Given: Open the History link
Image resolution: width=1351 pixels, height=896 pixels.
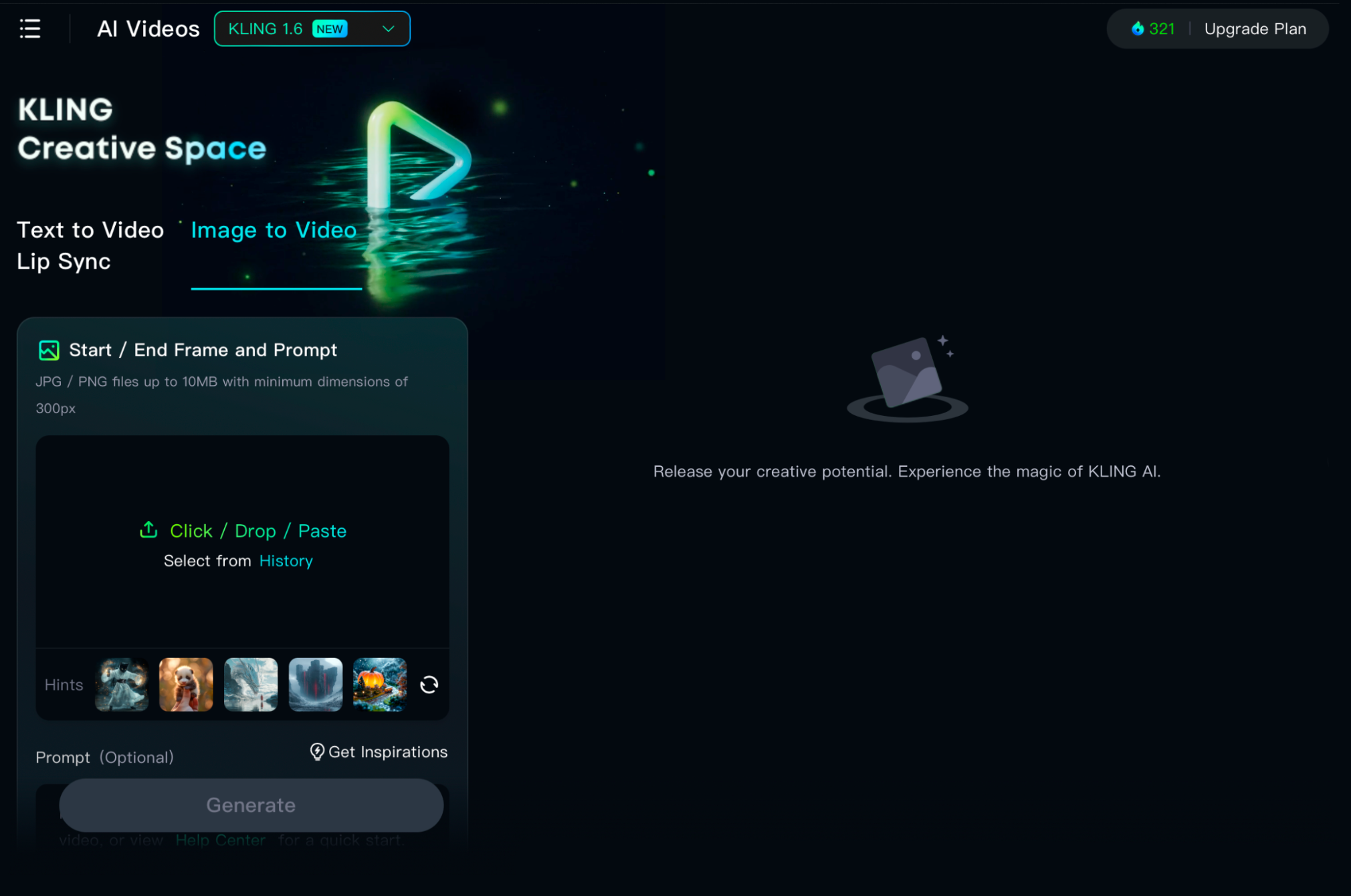Looking at the screenshot, I should coord(286,561).
